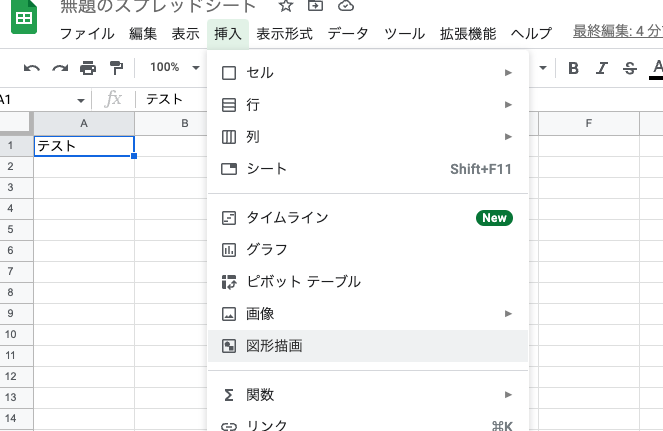Click the move to folder icon
Viewport: 663px width, 431px height.
(x=316, y=6)
